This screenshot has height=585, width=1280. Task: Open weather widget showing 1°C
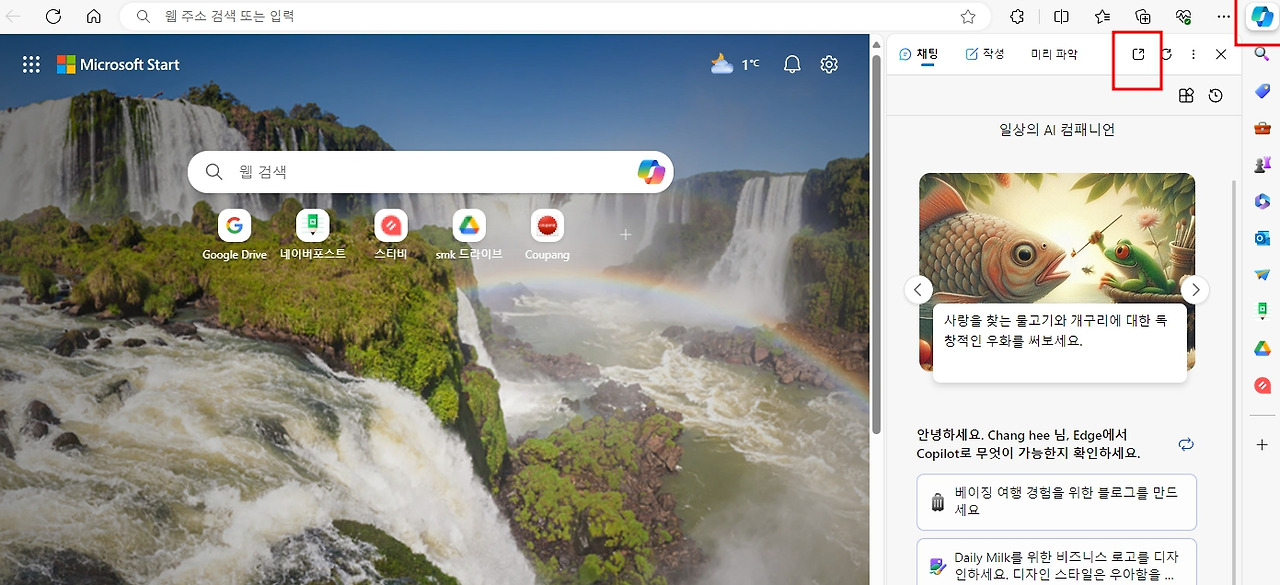pos(735,64)
